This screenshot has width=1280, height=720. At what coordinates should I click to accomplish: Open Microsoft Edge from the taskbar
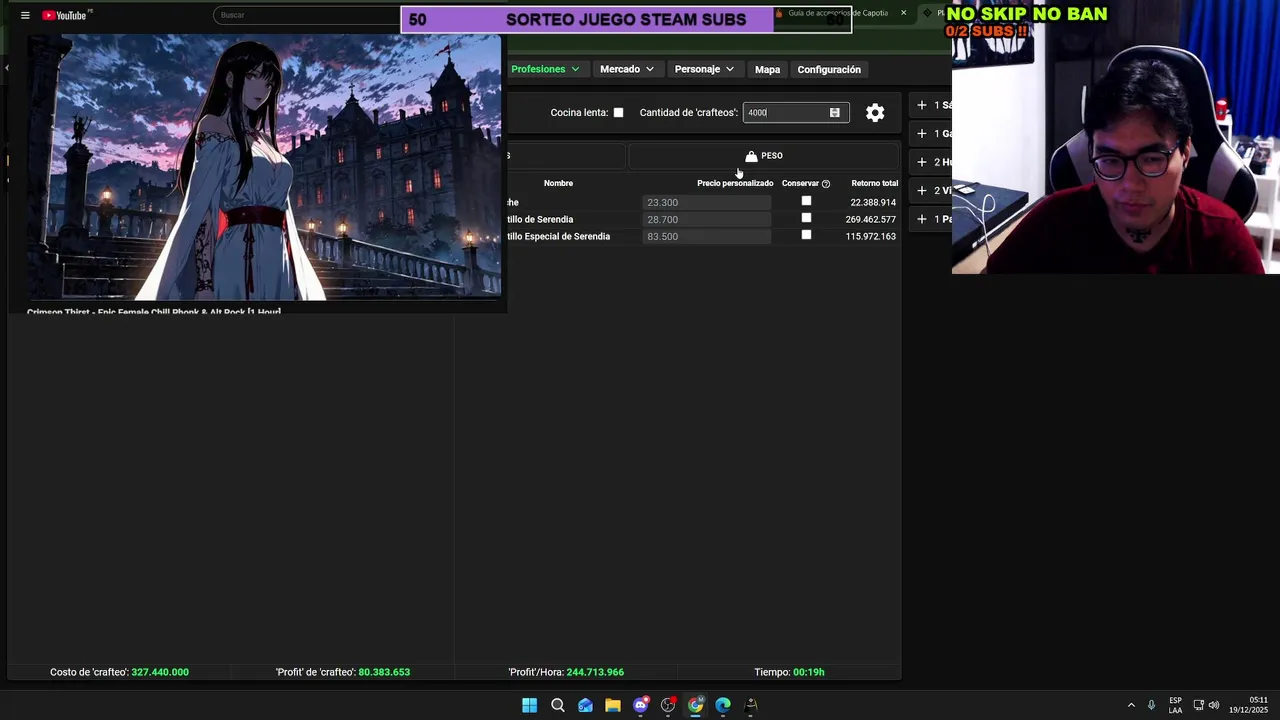tap(723, 705)
